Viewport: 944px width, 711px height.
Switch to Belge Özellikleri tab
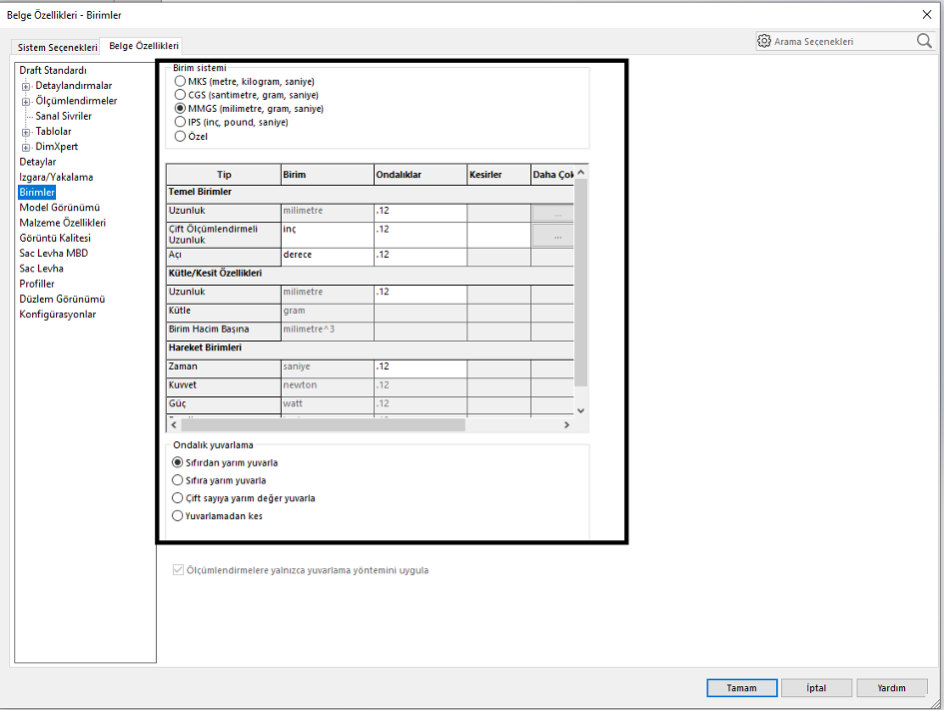(x=144, y=46)
